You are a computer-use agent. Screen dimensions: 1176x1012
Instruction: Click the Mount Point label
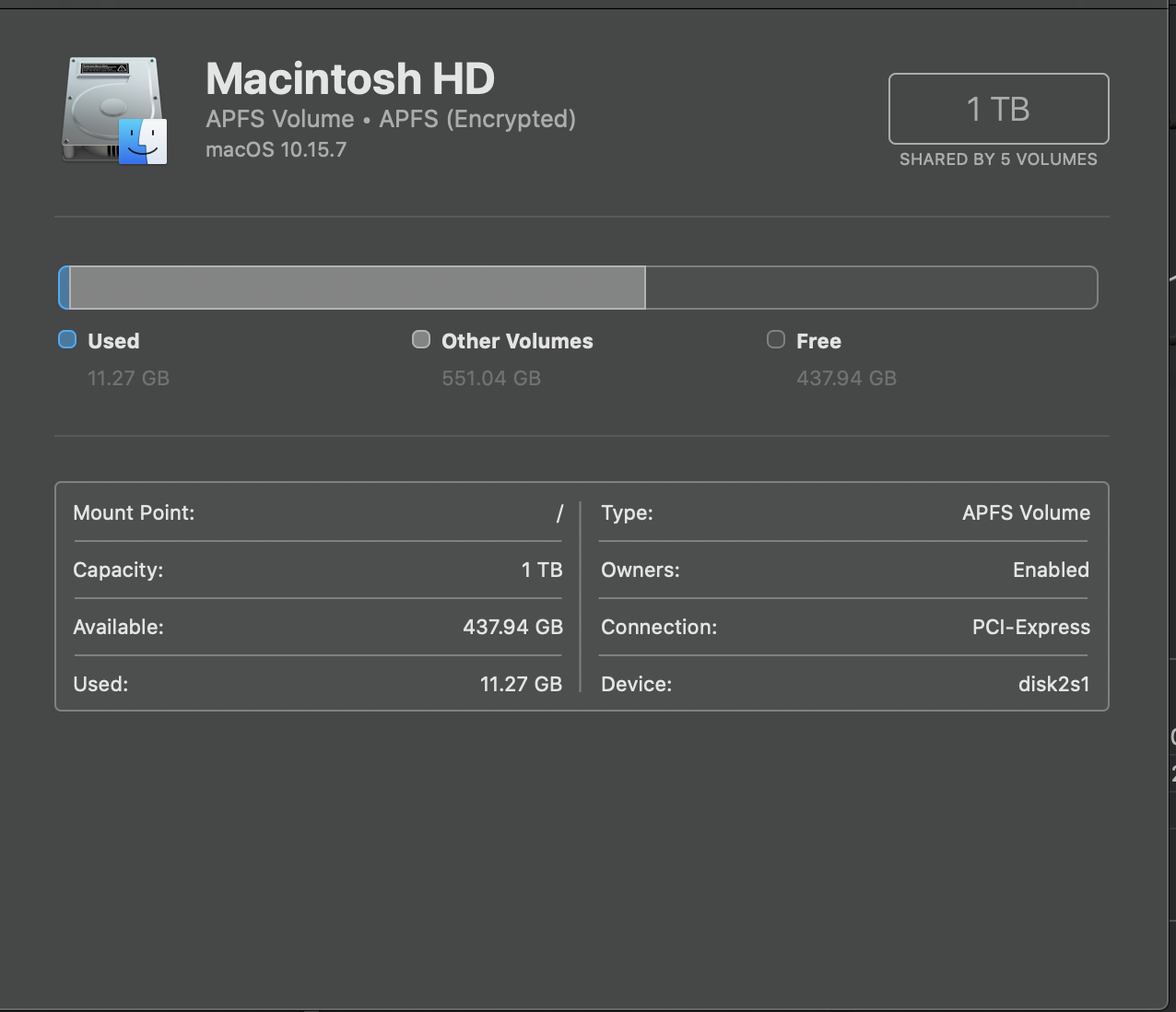pos(134,512)
